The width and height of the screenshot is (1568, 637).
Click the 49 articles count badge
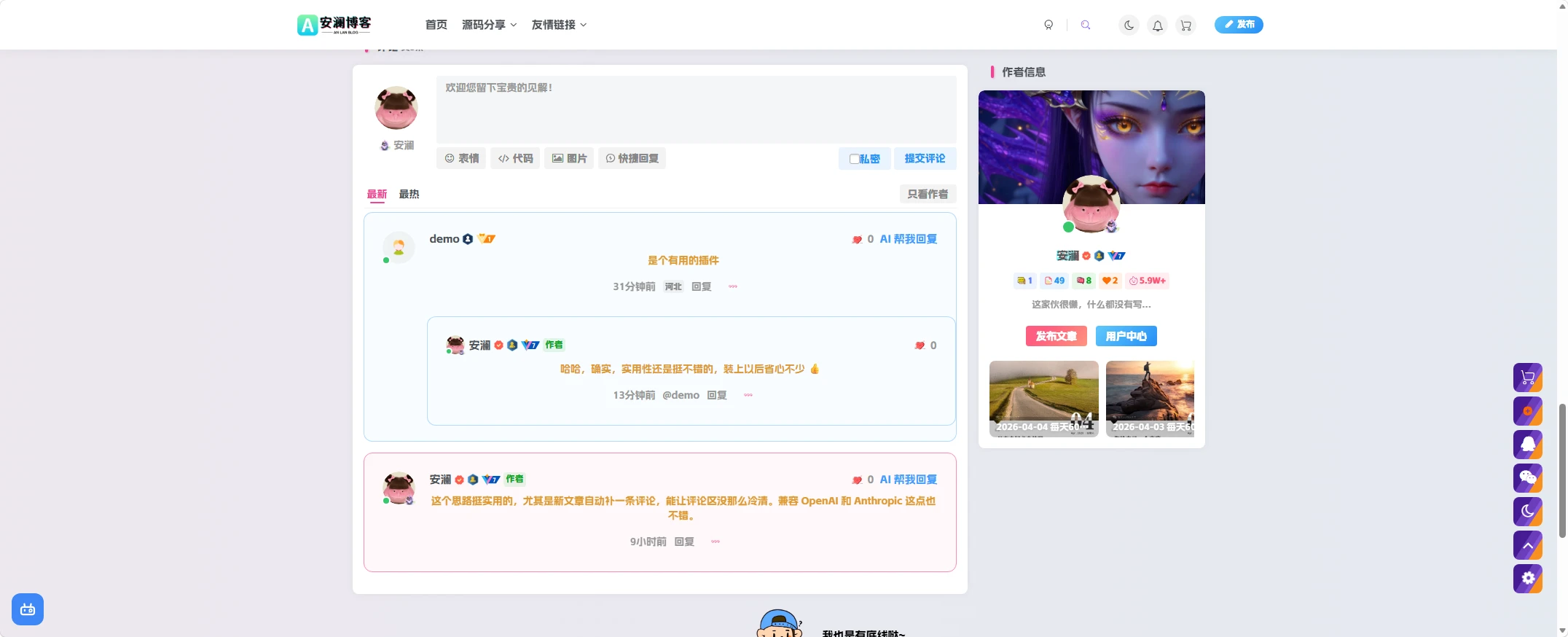click(1054, 281)
